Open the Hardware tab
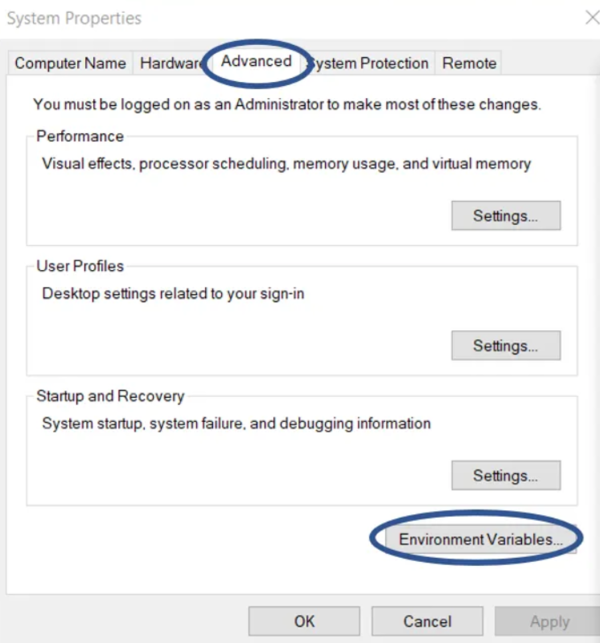The width and height of the screenshot is (600, 643). click(x=168, y=63)
